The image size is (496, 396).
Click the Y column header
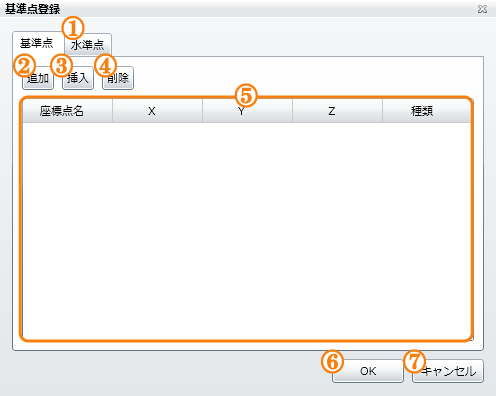[x=247, y=111]
